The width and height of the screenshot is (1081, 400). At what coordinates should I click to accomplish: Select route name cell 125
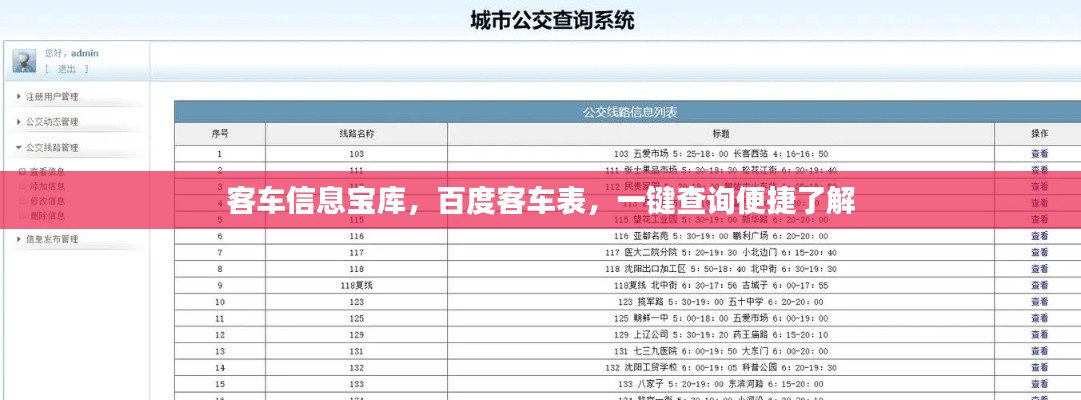(x=356, y=319)
